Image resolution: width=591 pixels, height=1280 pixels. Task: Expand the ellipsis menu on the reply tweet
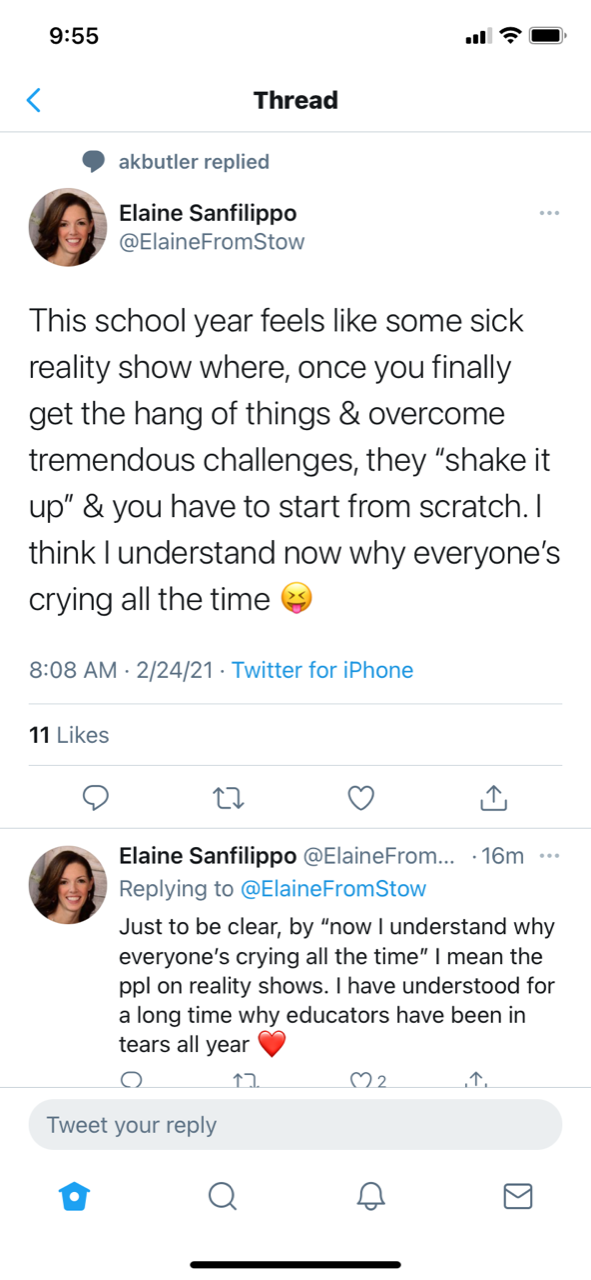click(549, 856)
